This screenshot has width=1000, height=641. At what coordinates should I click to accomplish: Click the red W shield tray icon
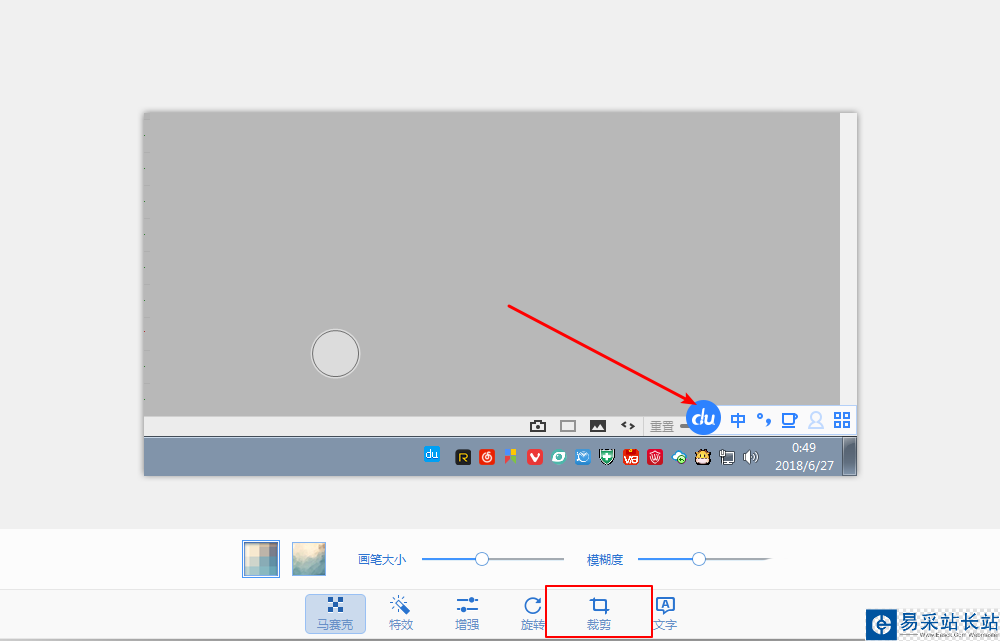tap(655, 457)
